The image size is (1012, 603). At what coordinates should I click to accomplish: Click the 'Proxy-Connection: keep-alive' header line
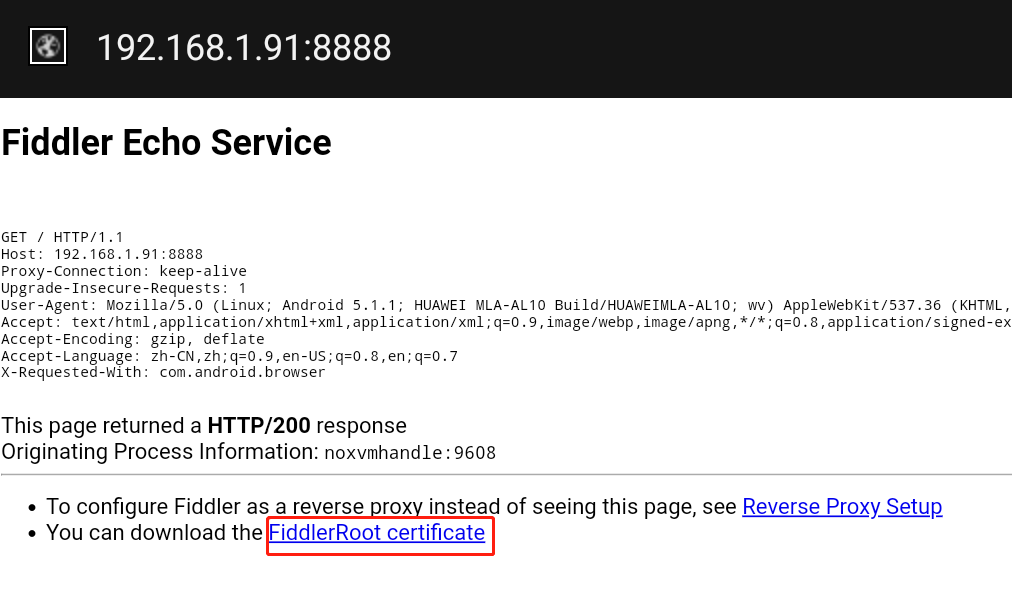point(124,271)
